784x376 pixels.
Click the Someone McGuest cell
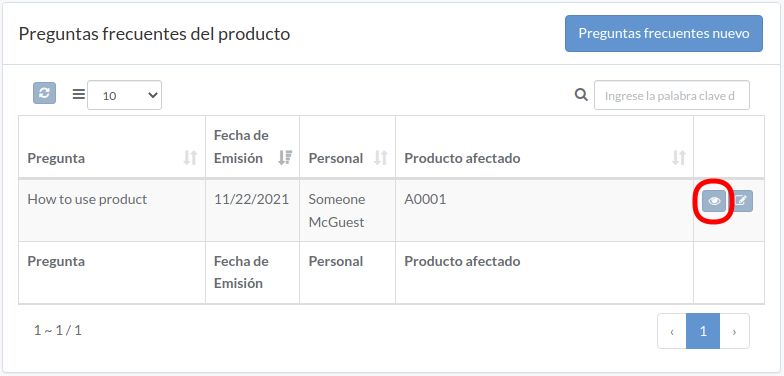coord(348,210)
